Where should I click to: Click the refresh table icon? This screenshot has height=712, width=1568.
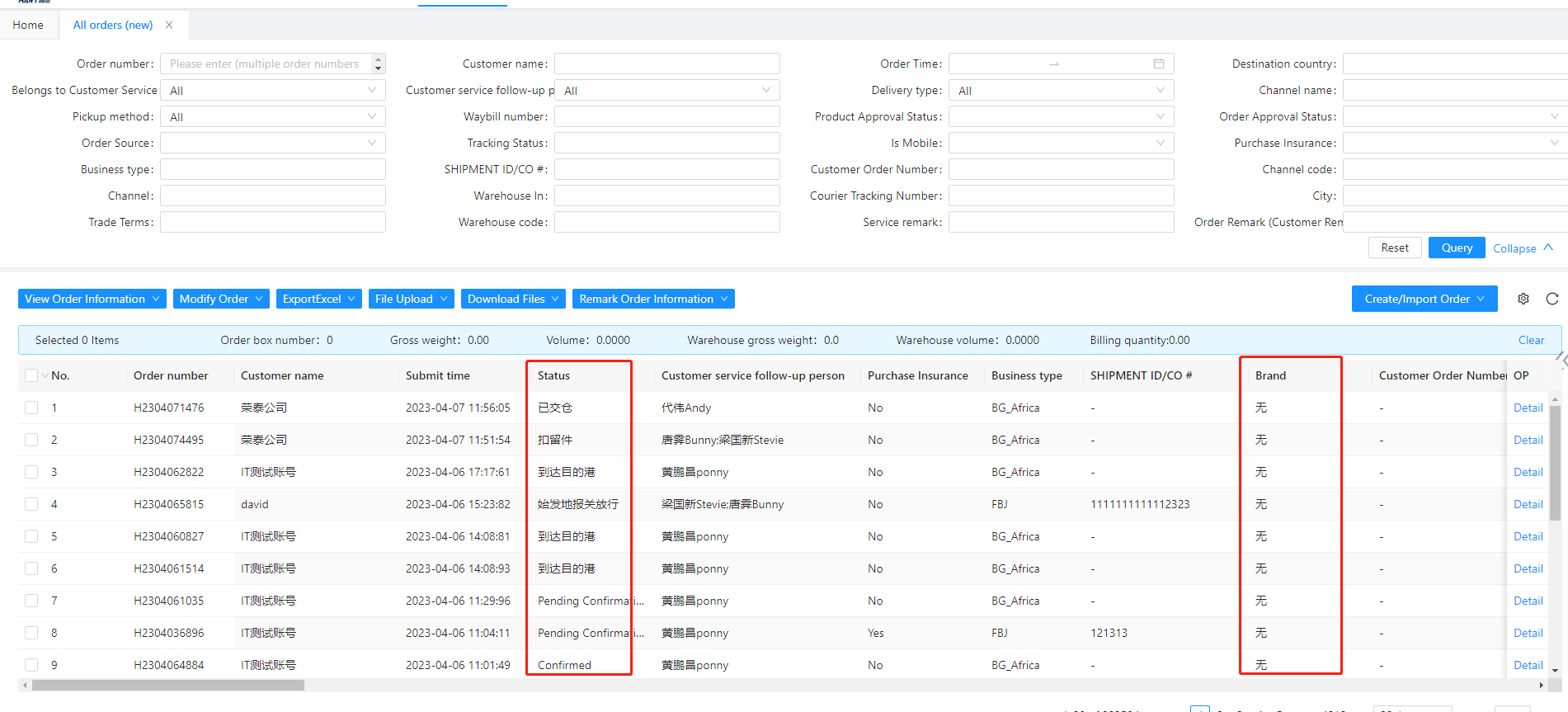(x=1552, y=299)
